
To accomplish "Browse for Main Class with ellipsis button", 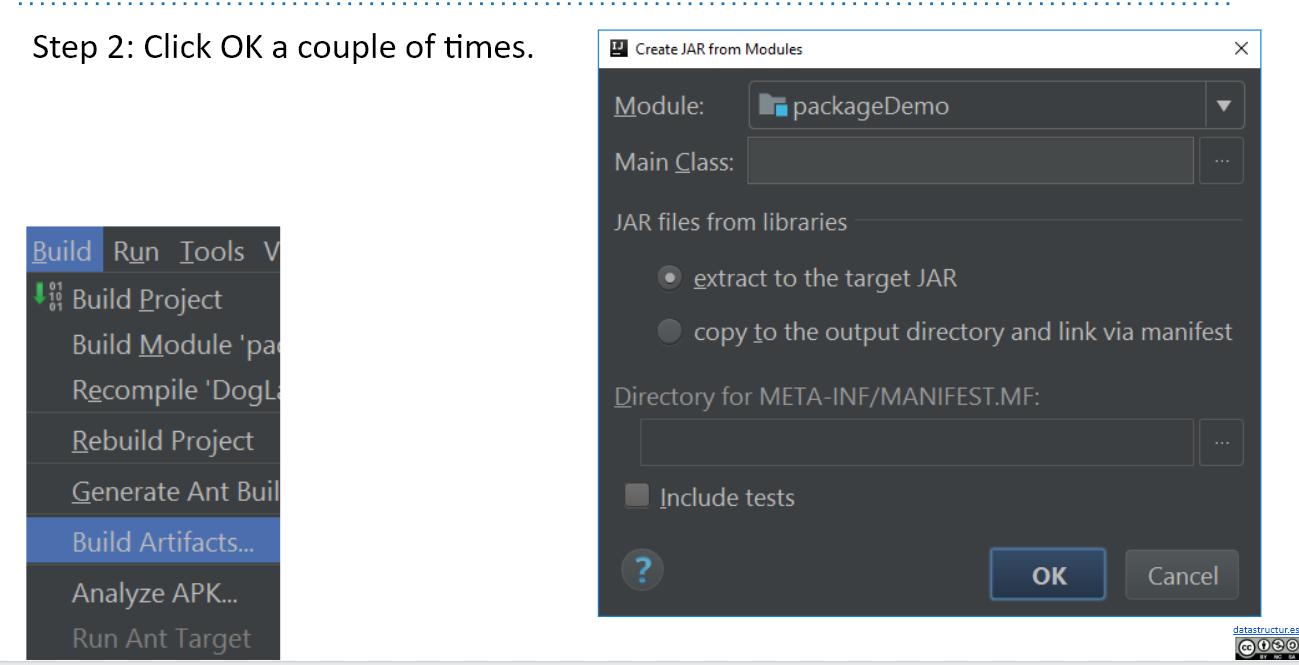I will [1220, 161].
